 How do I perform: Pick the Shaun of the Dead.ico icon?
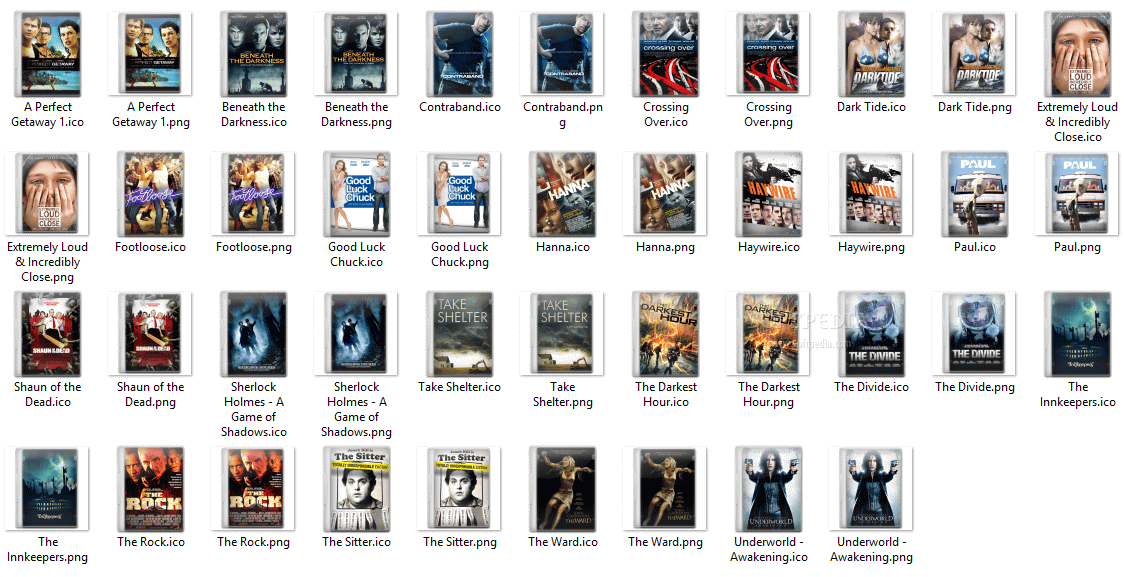click(x=47, y=334)
